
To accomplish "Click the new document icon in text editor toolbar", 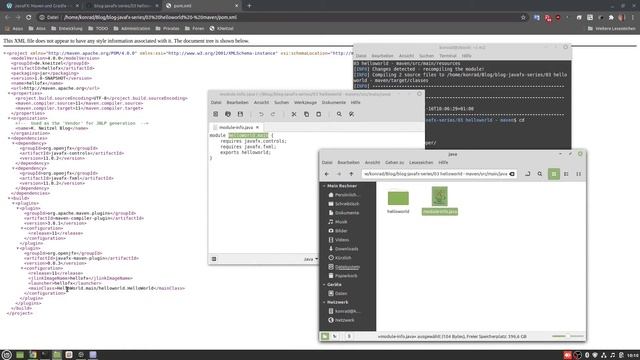I will click(x=216, y=114).
